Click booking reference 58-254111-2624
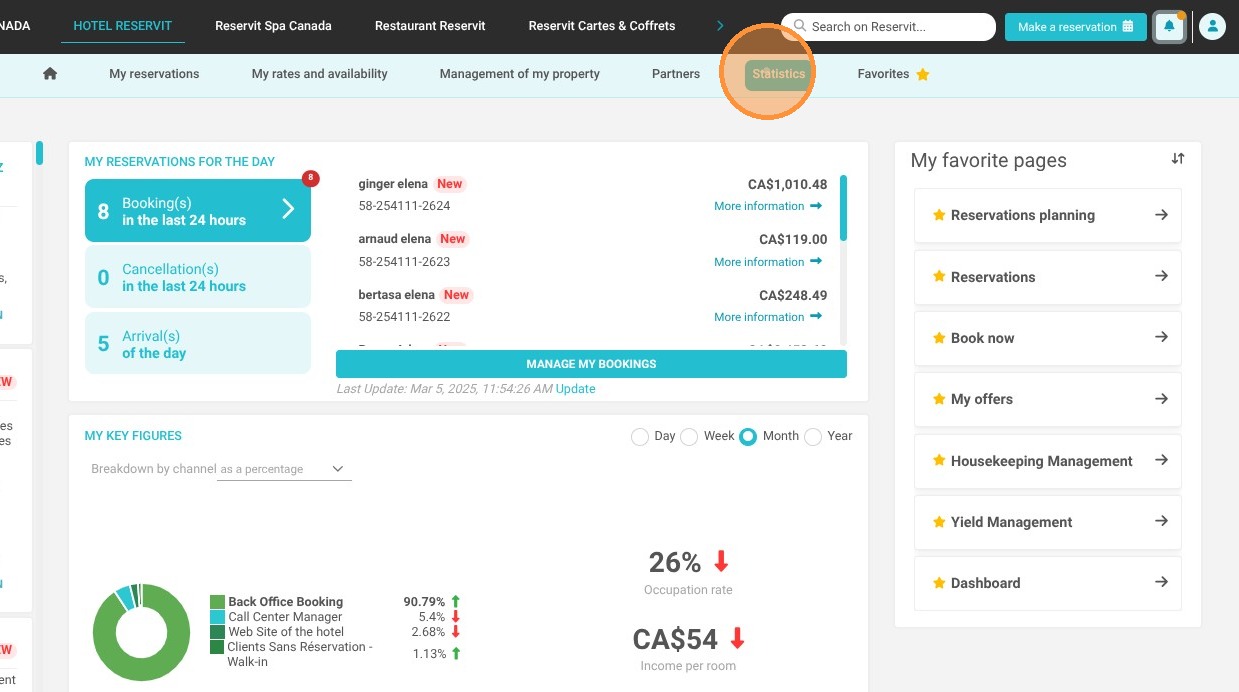This screenshot has width=1239, height=692. tap(404, 206)
